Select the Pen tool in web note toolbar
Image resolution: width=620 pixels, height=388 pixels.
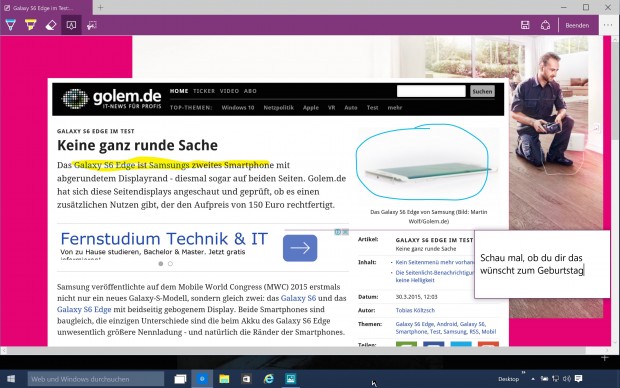point(11,25)
